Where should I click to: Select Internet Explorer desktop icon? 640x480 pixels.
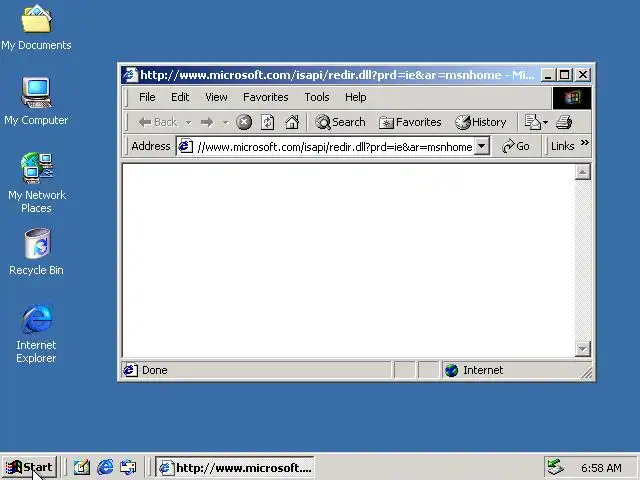pos(36,334)
